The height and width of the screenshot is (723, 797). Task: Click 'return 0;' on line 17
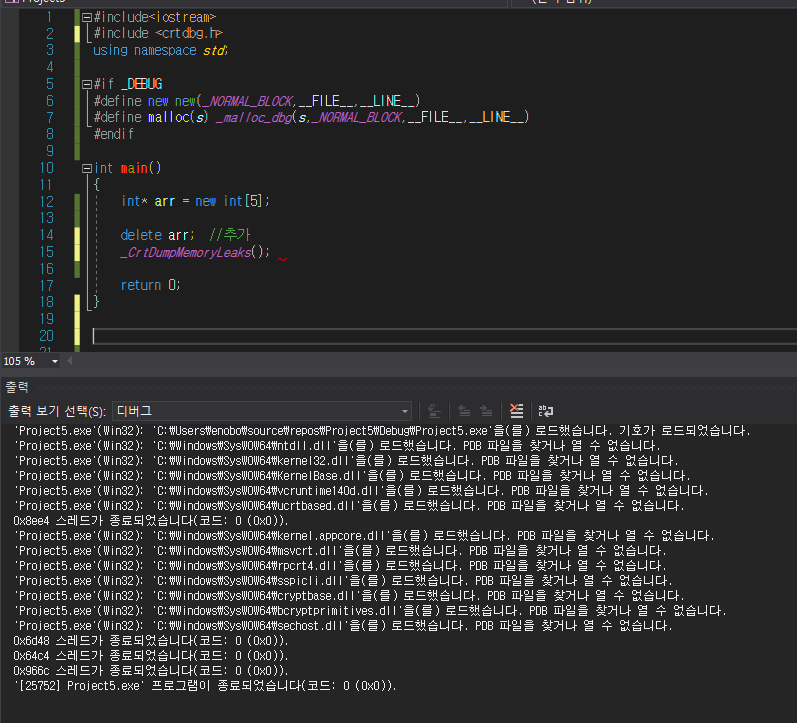click(150, 285)
